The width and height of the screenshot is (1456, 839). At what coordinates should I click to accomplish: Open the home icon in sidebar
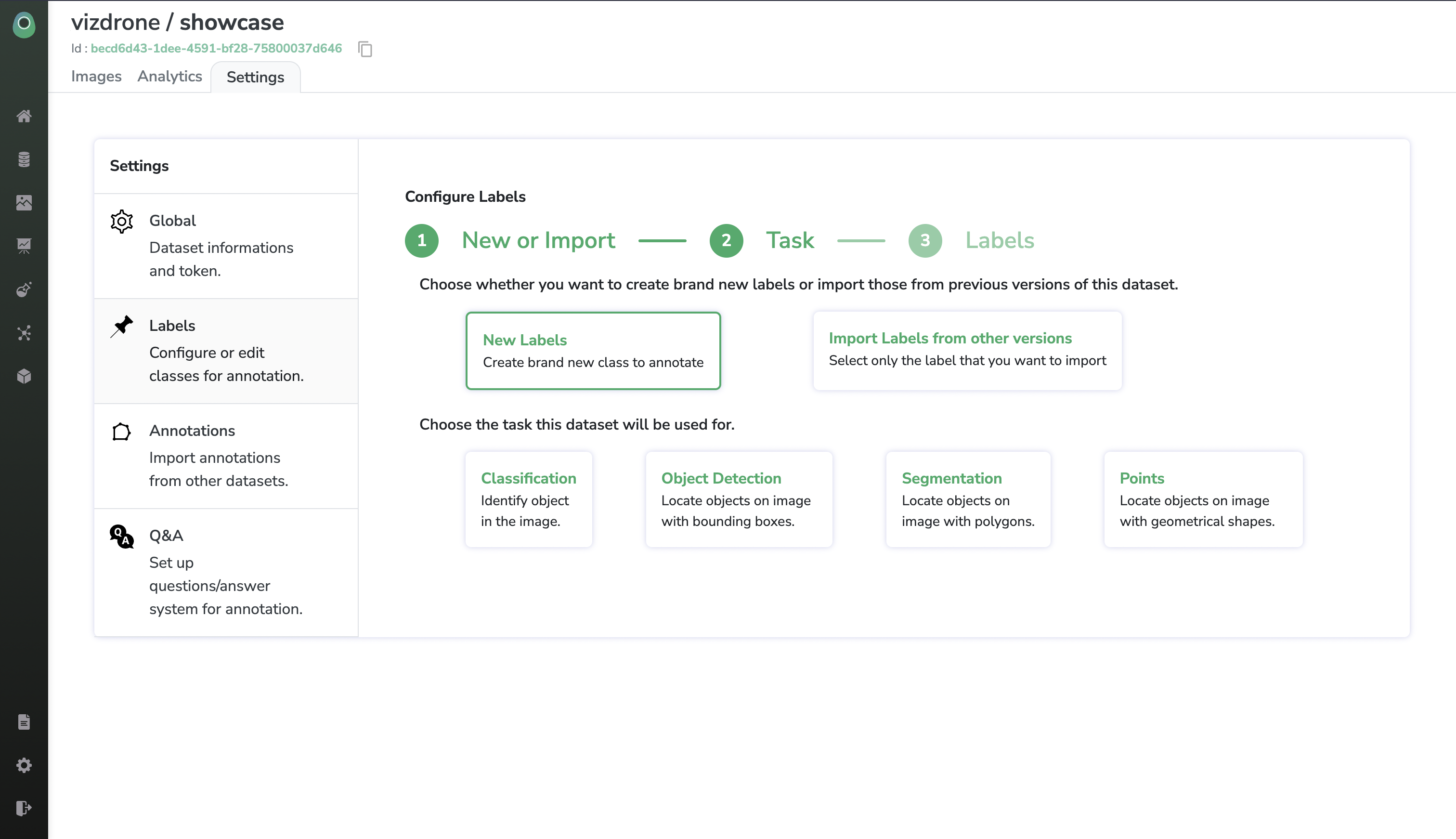click(x=24, y=117)
